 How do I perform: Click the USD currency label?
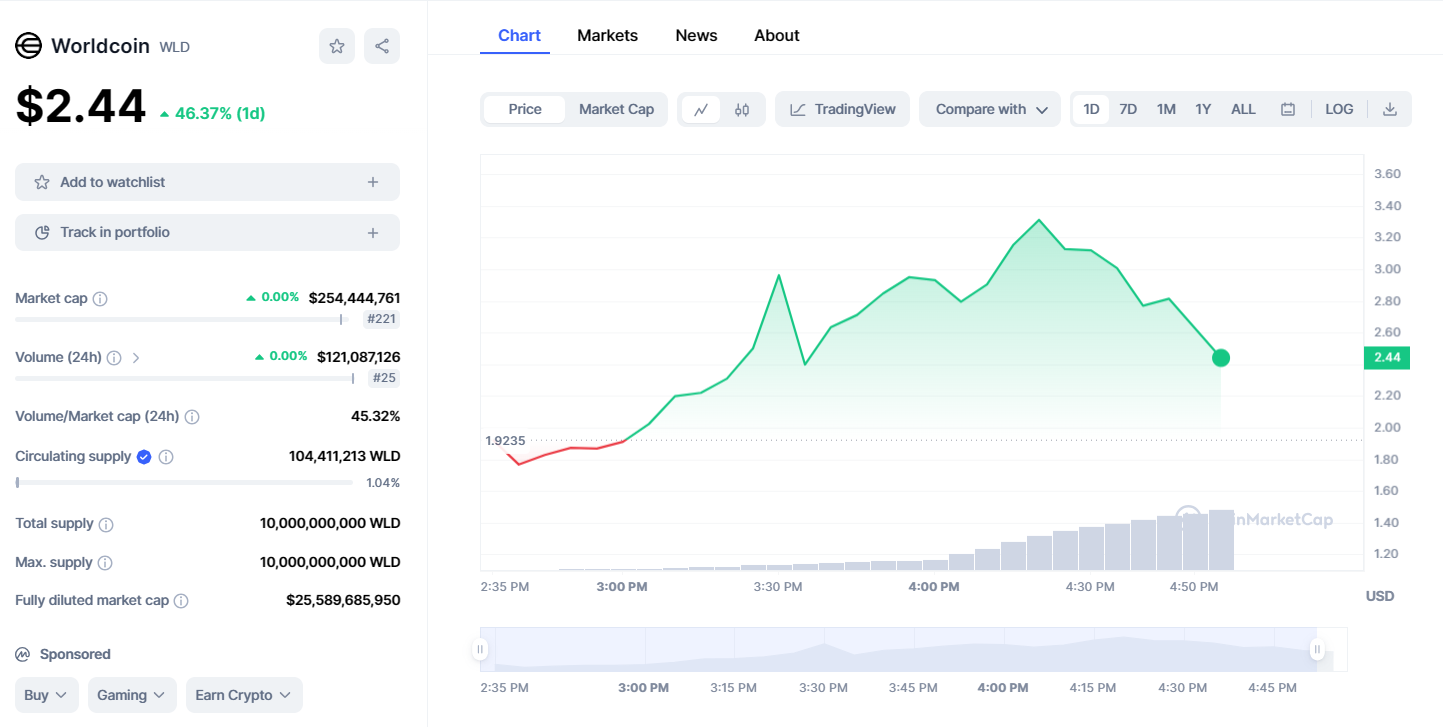(x=1380, y=596)
